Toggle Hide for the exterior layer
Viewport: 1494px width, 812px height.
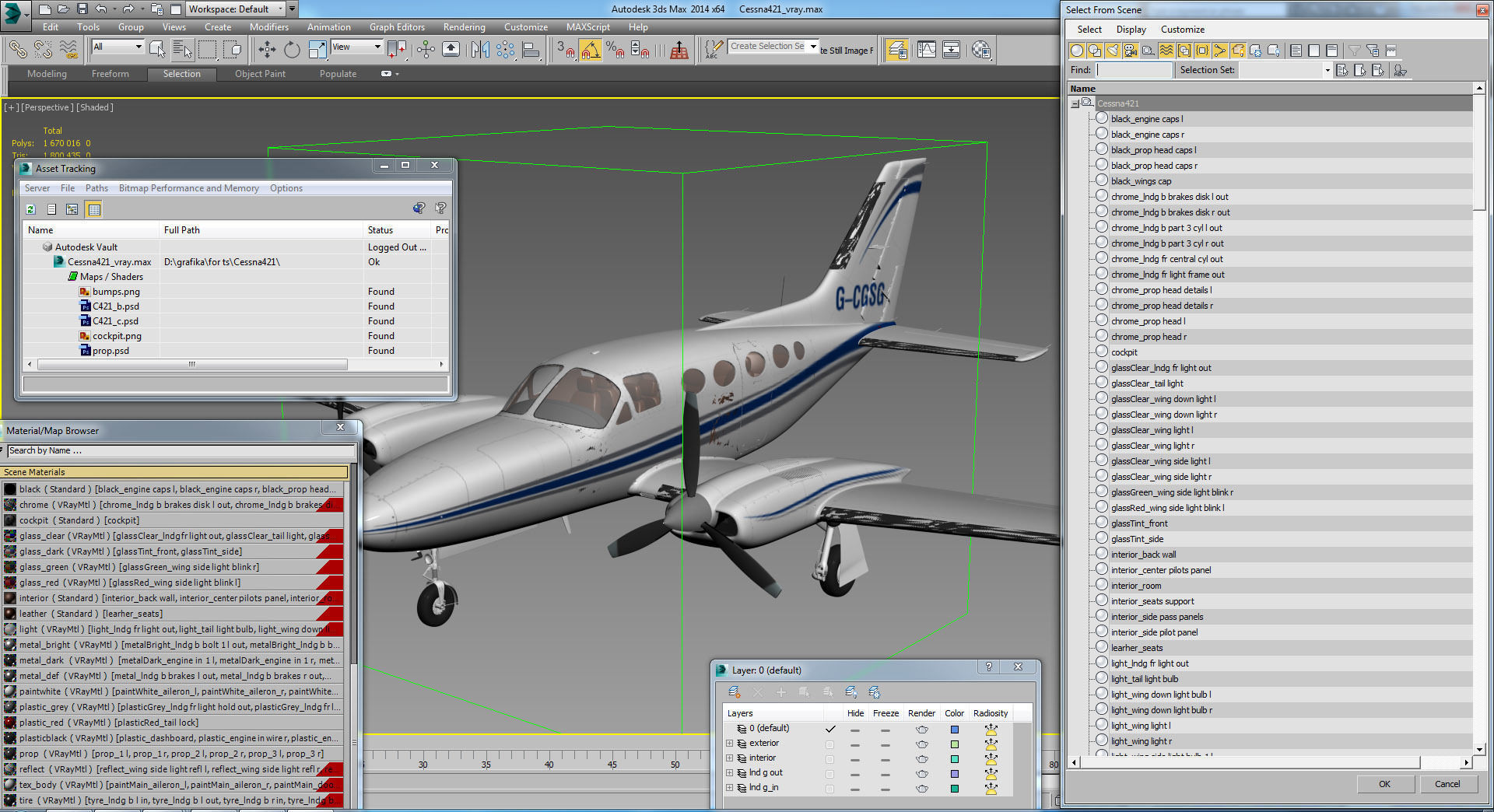click(x=855, y=744)
